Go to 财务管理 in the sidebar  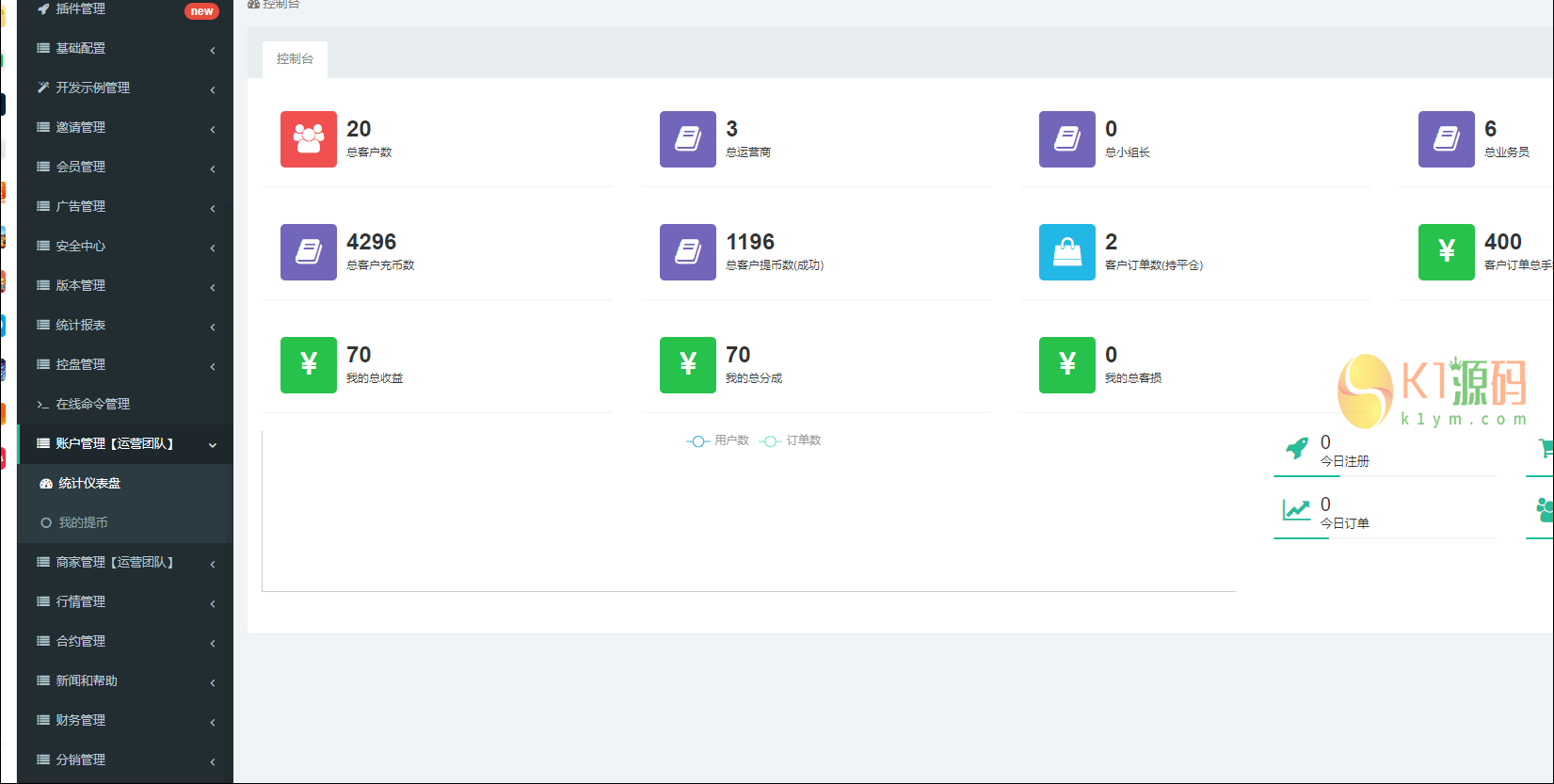(125, 721)
